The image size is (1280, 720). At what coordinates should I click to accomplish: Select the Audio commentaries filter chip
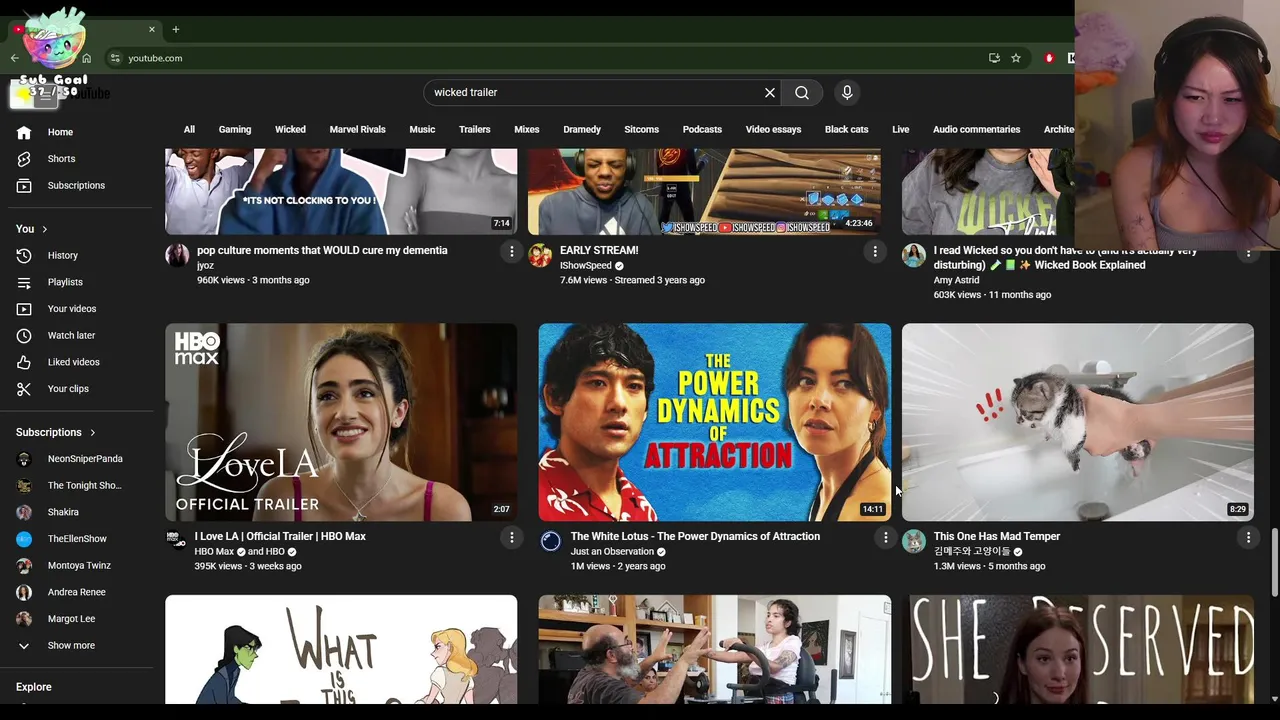point(976,129)
